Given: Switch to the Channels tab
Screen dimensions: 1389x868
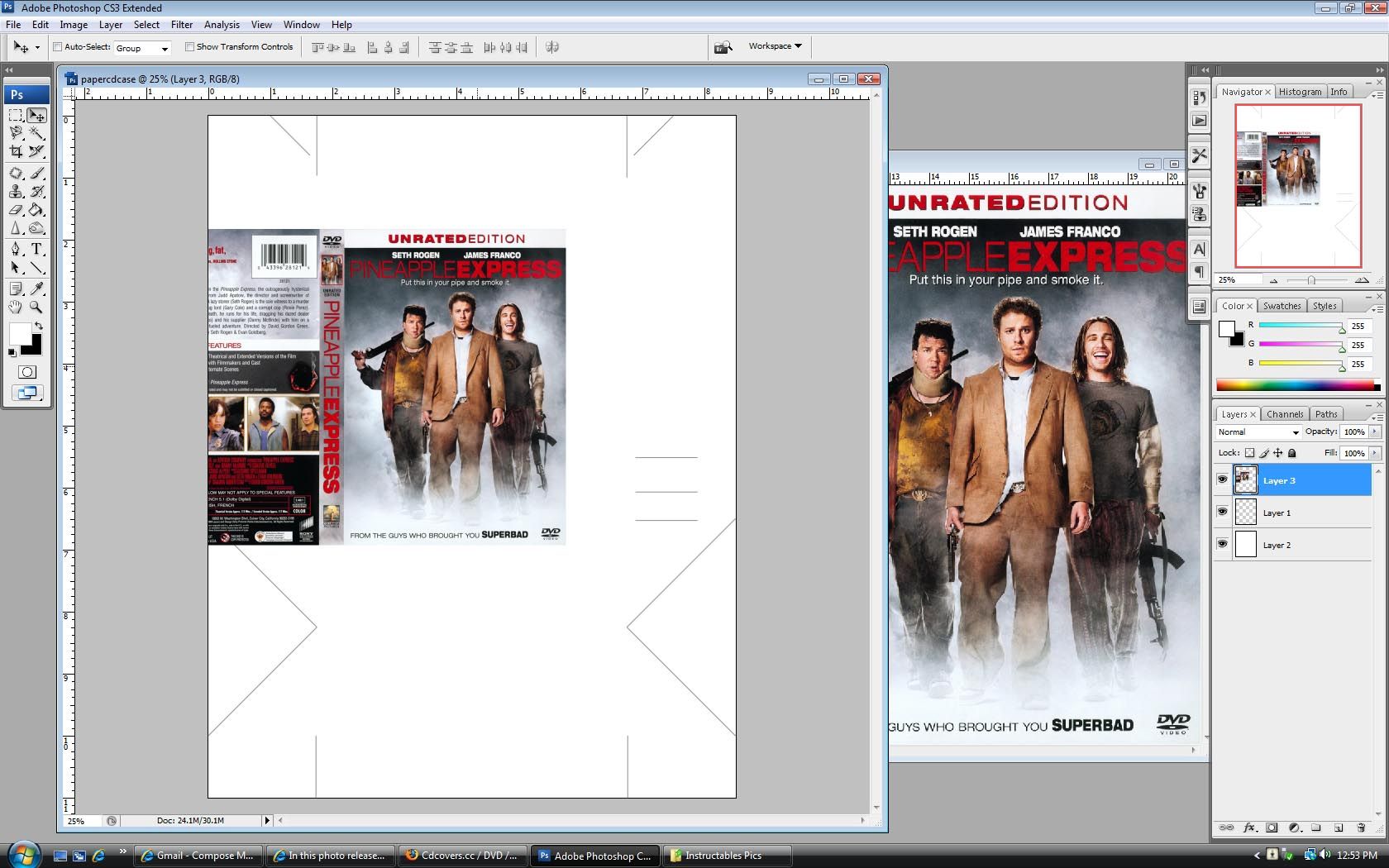Looking at the screenshot, I should point(1284,414).
